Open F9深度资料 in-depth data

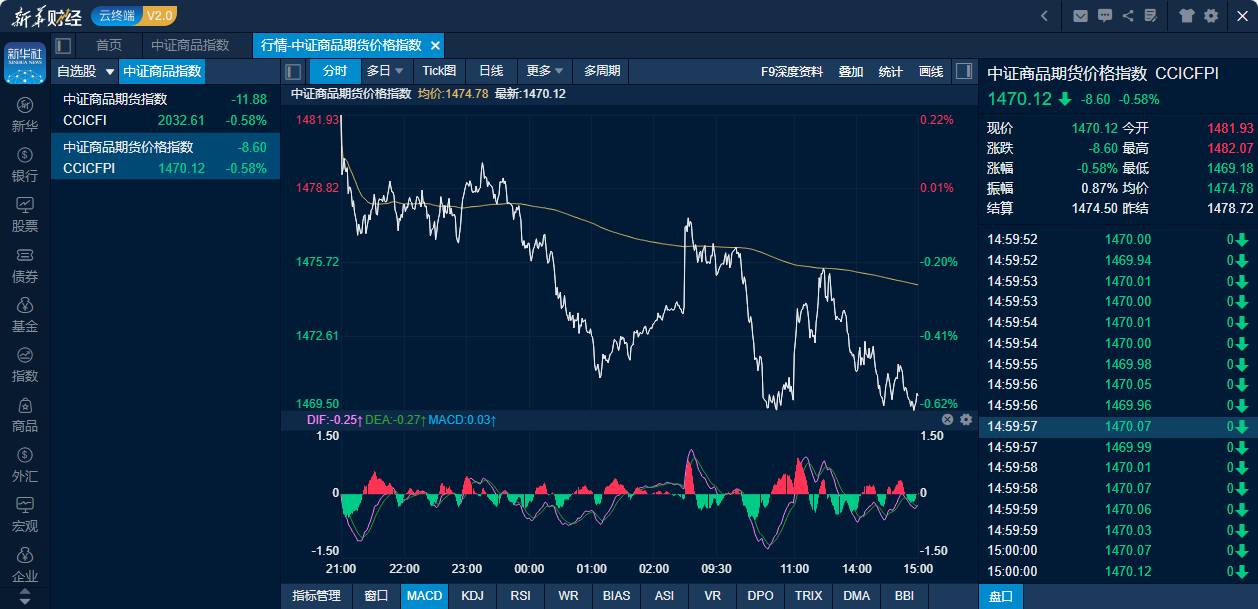pyautogui.click(x=792, y=71)
